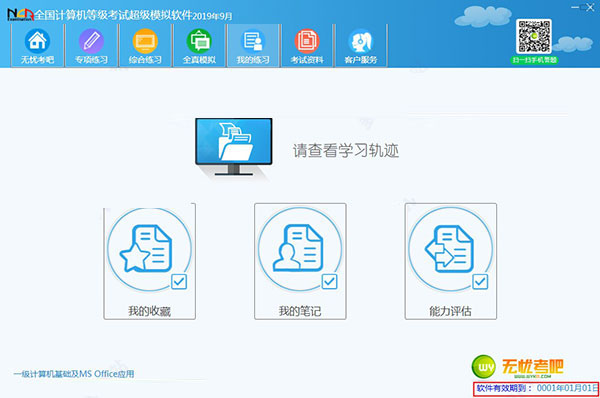Click the 一级计算机基础及MS Office应用 text

point(74,374)
